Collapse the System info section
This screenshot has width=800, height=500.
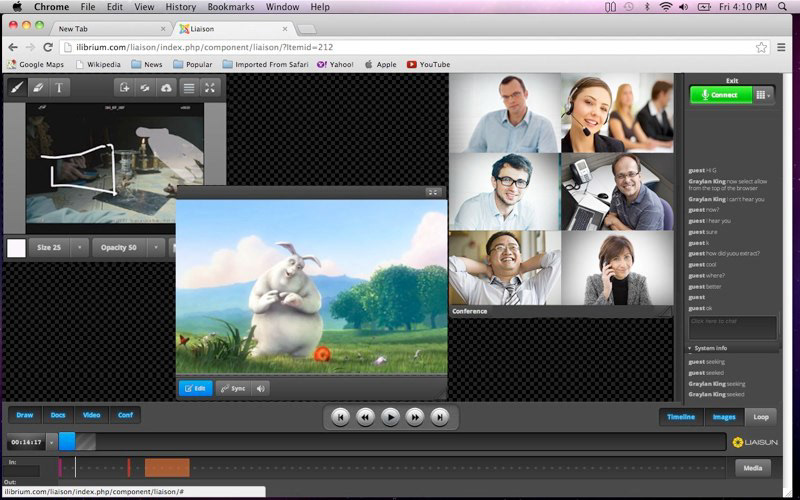(x=690, y=348)
